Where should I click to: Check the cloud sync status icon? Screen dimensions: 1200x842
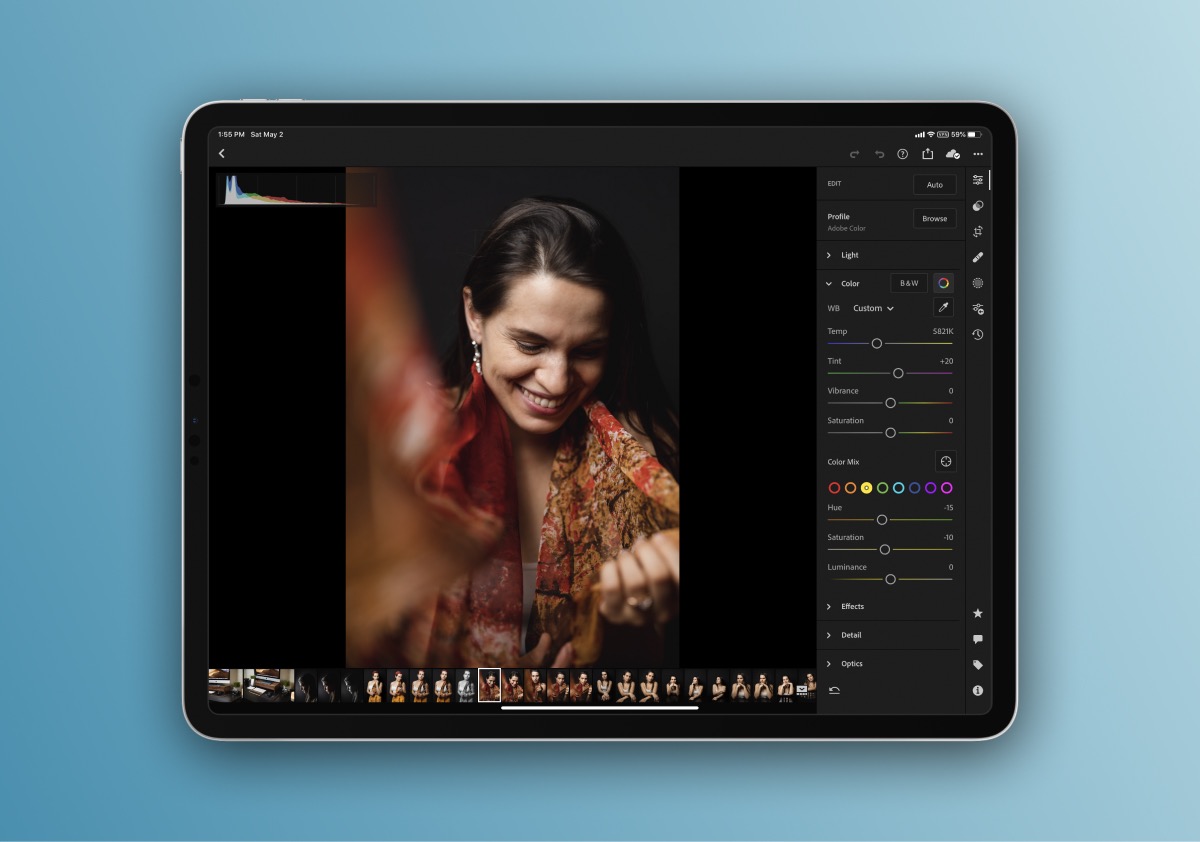tap(952, 154)
